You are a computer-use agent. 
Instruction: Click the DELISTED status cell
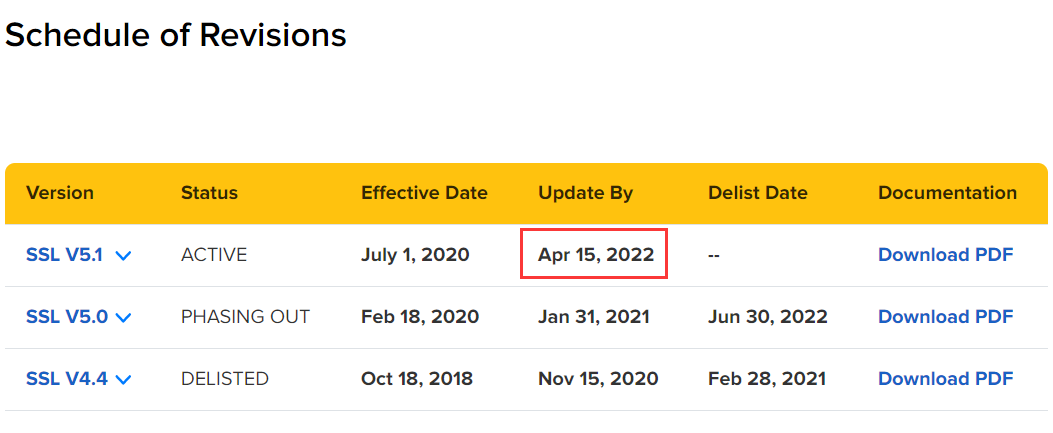[x=225, y=379]
